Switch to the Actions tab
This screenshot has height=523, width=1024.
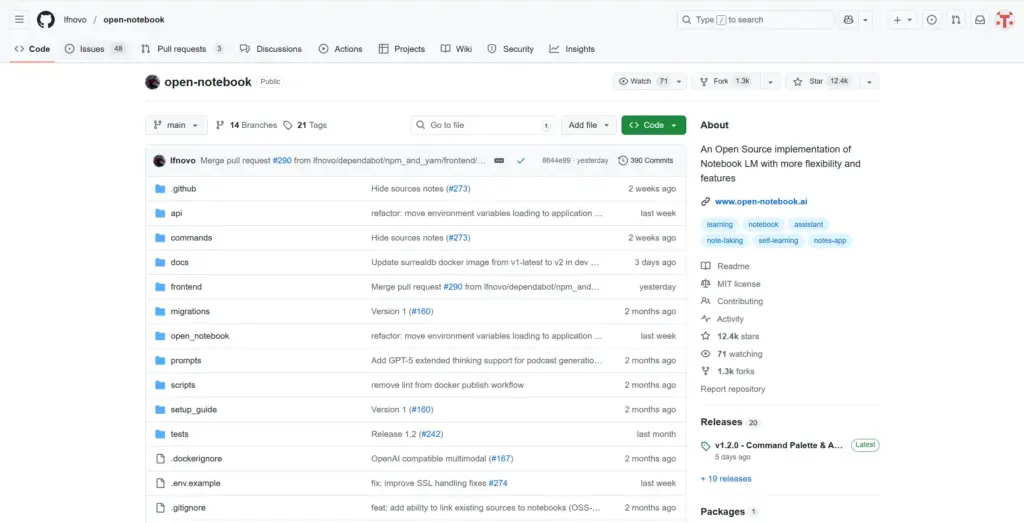pos(340,49)
